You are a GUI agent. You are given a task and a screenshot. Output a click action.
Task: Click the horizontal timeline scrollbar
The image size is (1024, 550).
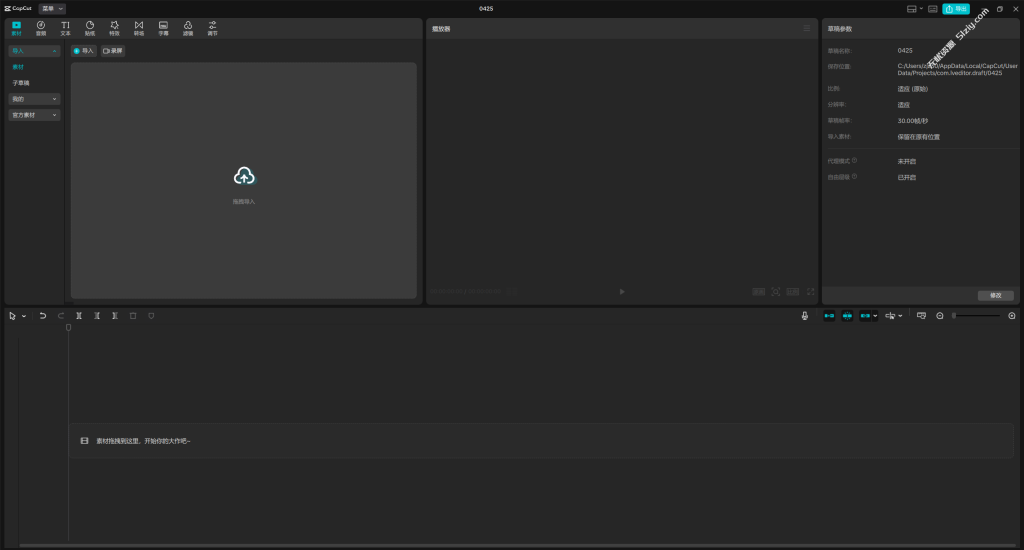point(517,545)
